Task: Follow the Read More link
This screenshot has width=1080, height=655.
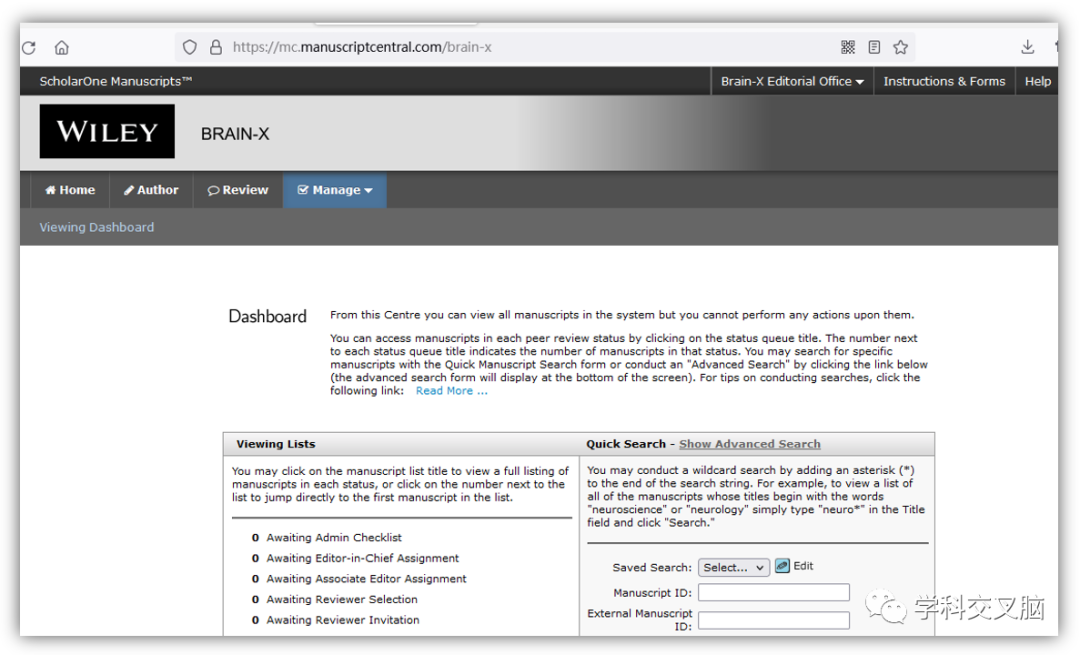Action: coord(451,391)
